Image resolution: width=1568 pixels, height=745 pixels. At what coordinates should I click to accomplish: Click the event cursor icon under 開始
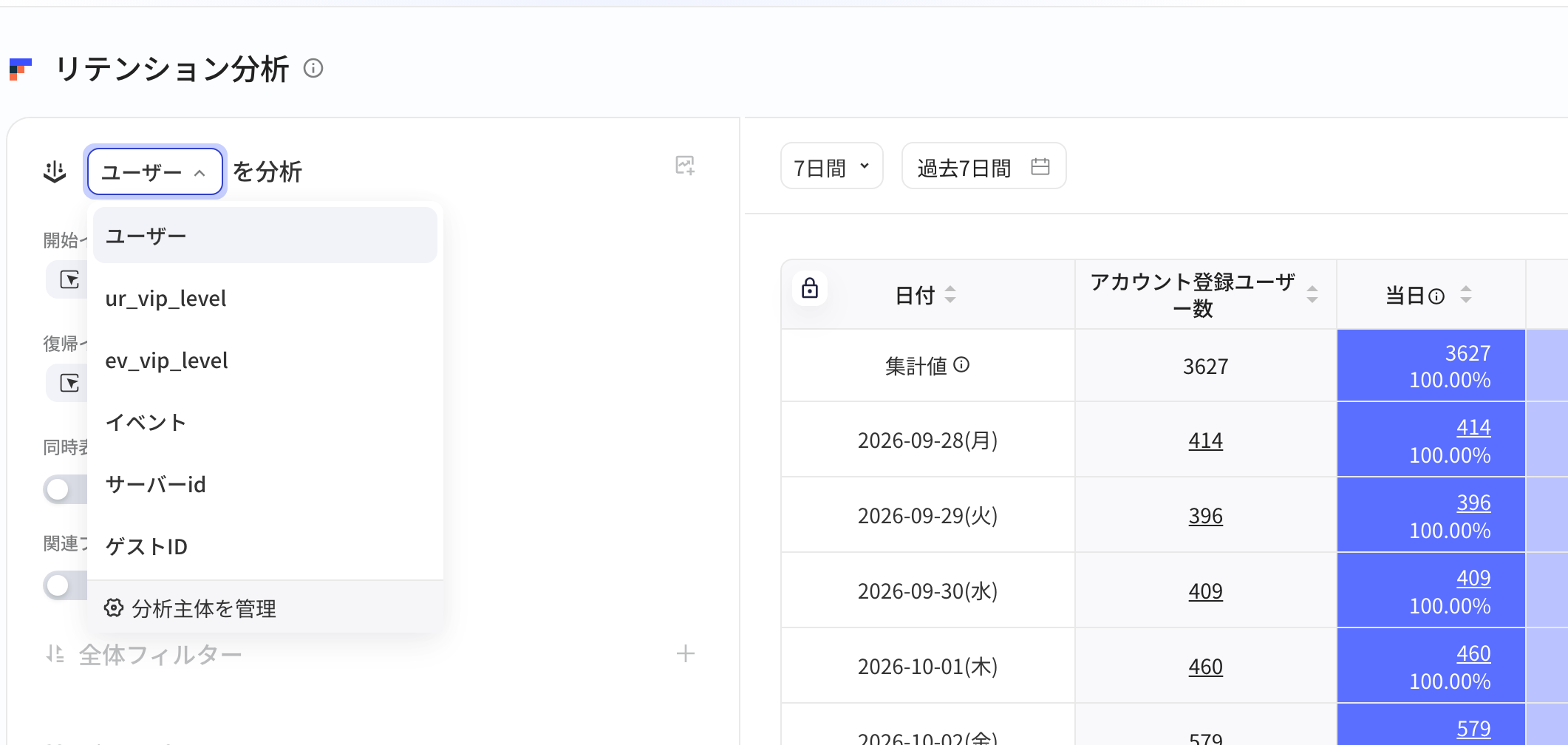[x=69, y=279]
